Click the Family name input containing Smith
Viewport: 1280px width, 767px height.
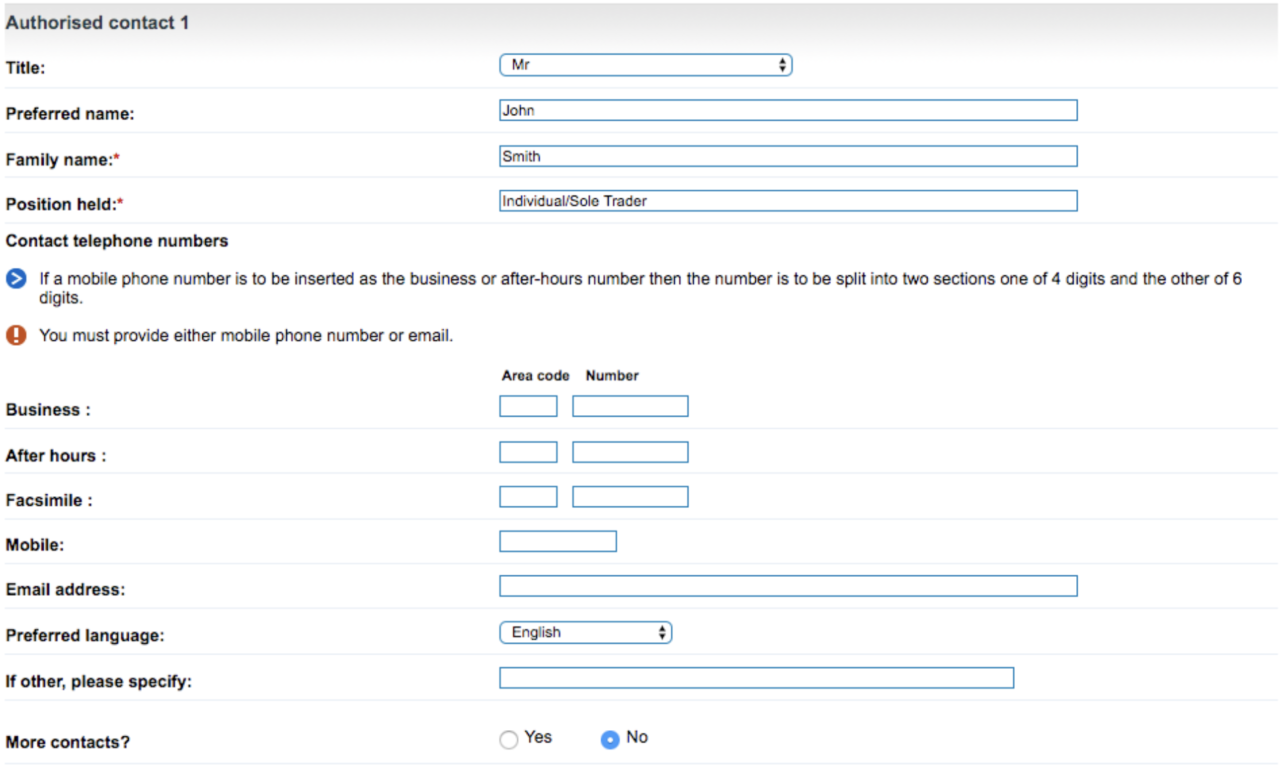(788, 156)
